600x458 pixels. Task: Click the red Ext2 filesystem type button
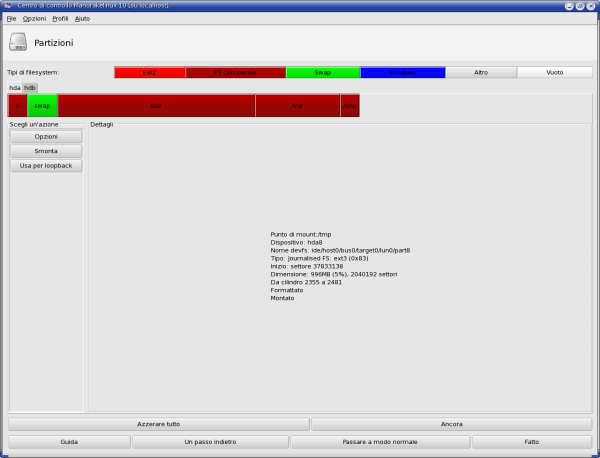coord(149,73)
